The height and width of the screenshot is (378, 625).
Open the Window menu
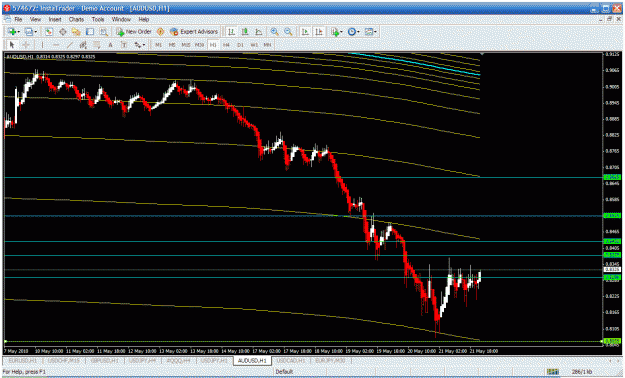click(x=121, y=19)
